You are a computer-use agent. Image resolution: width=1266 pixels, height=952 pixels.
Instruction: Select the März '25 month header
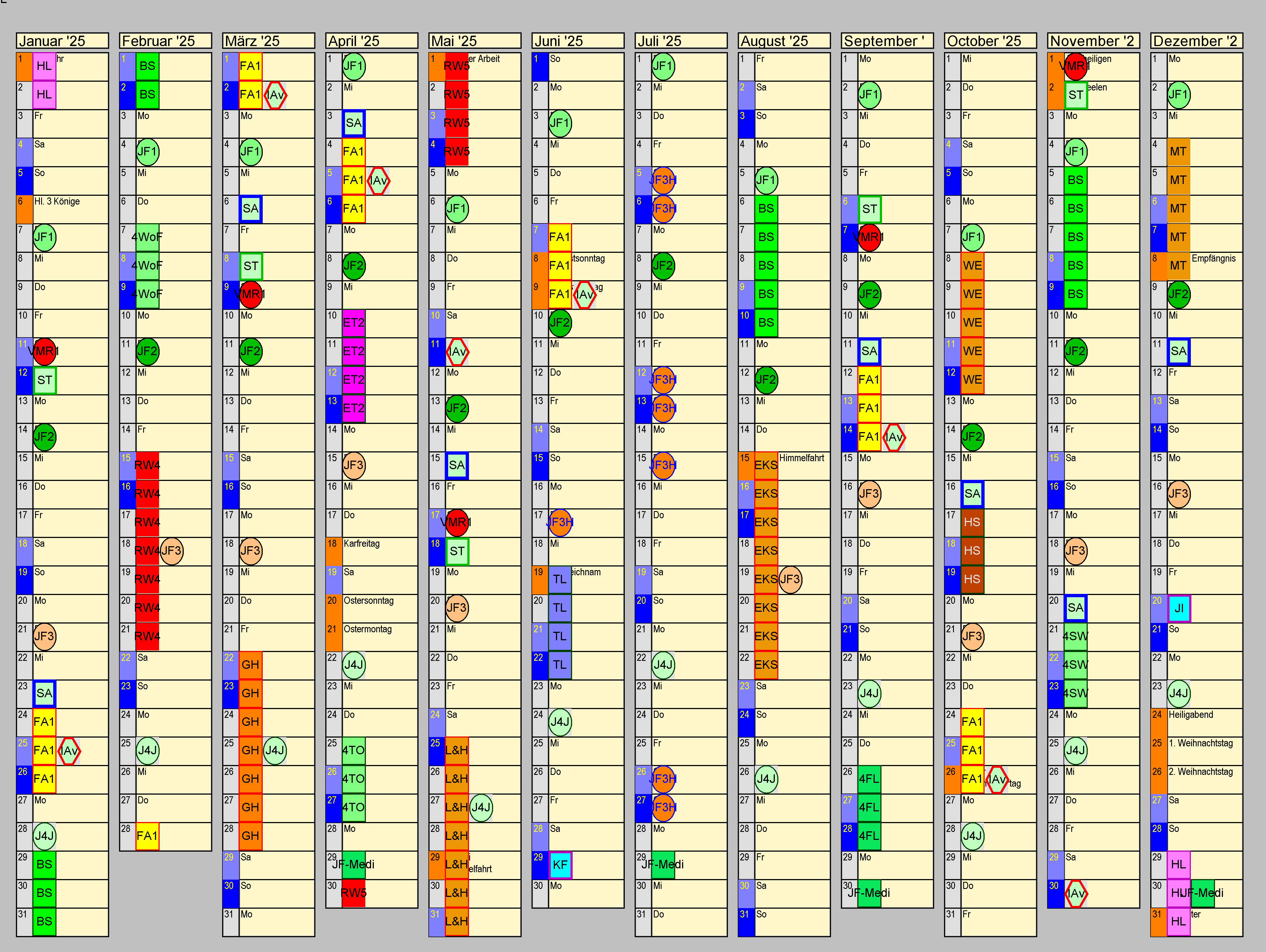click(269, 41)
